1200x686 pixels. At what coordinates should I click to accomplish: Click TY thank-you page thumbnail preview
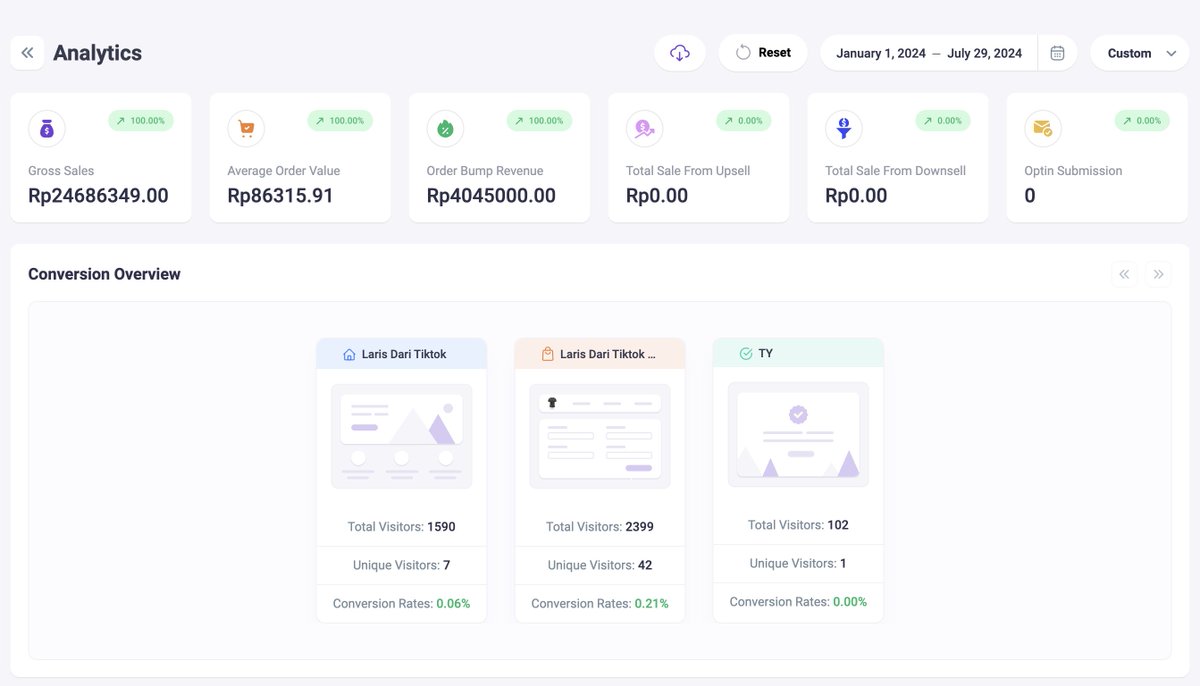click(798, 434)
